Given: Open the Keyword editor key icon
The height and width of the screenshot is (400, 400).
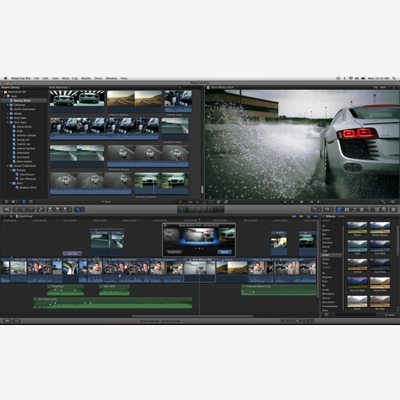Looking at the screenshot, I should click(40, 209).
